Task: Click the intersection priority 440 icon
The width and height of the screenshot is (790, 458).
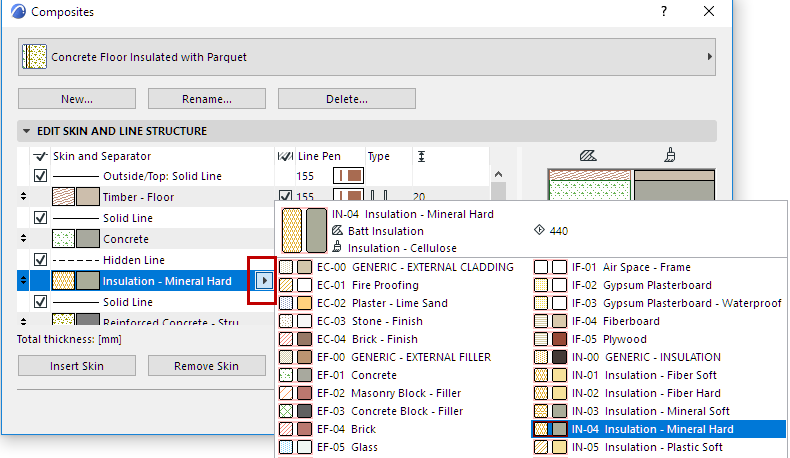Action: [x=539, y=230]
